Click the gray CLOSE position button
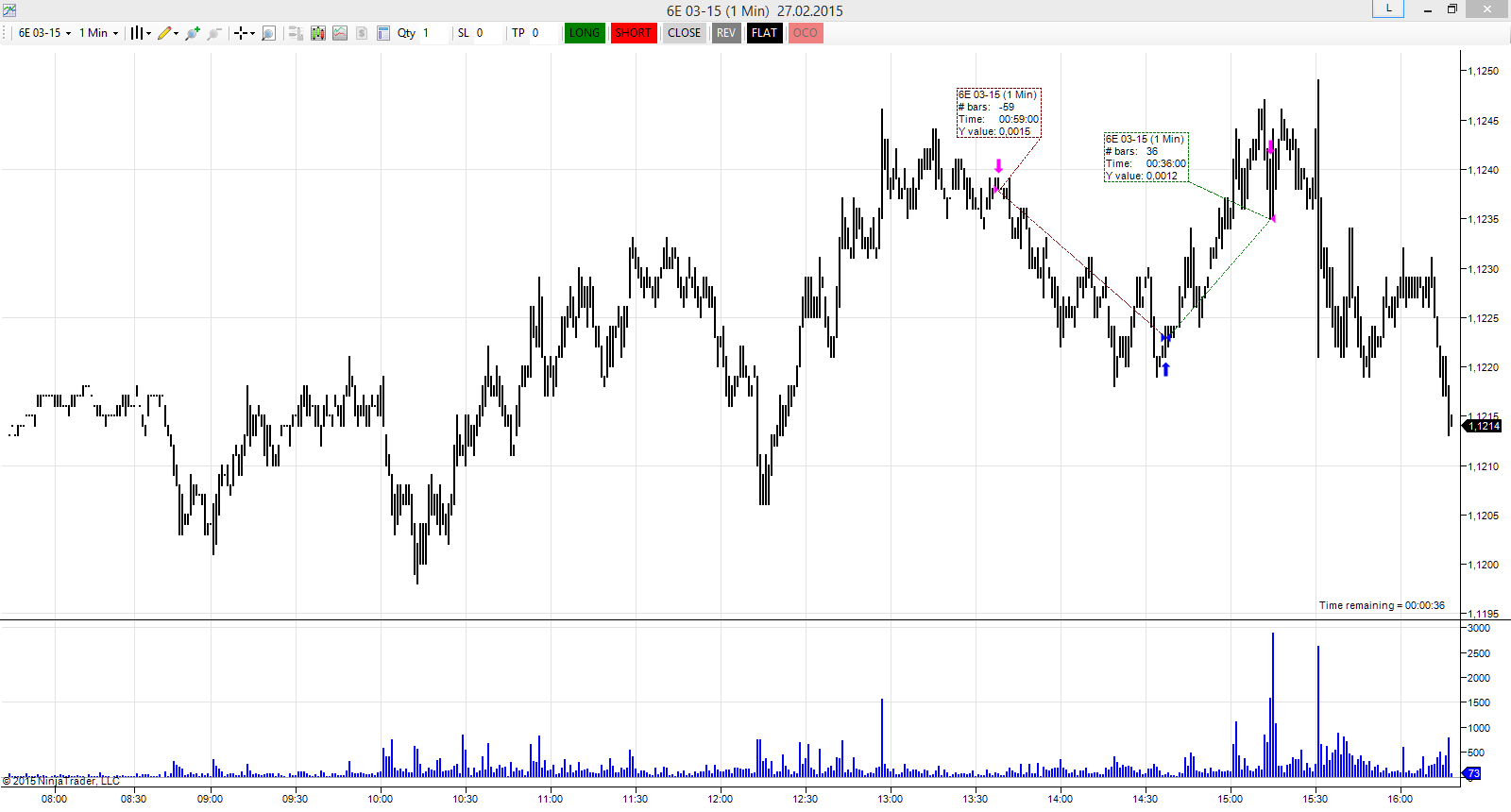The width and height of the screenshot is (1511, 812). (x=685, y=33)
